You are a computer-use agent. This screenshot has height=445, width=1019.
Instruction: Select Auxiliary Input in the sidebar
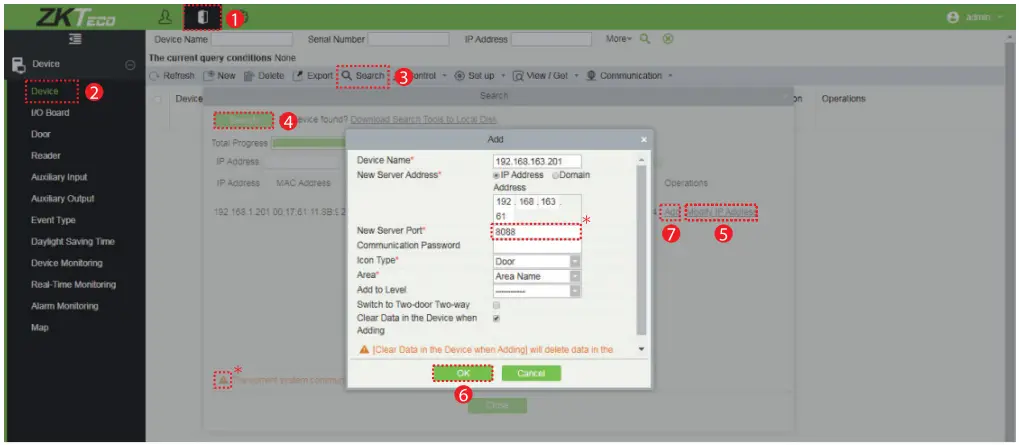pos(59,177)
